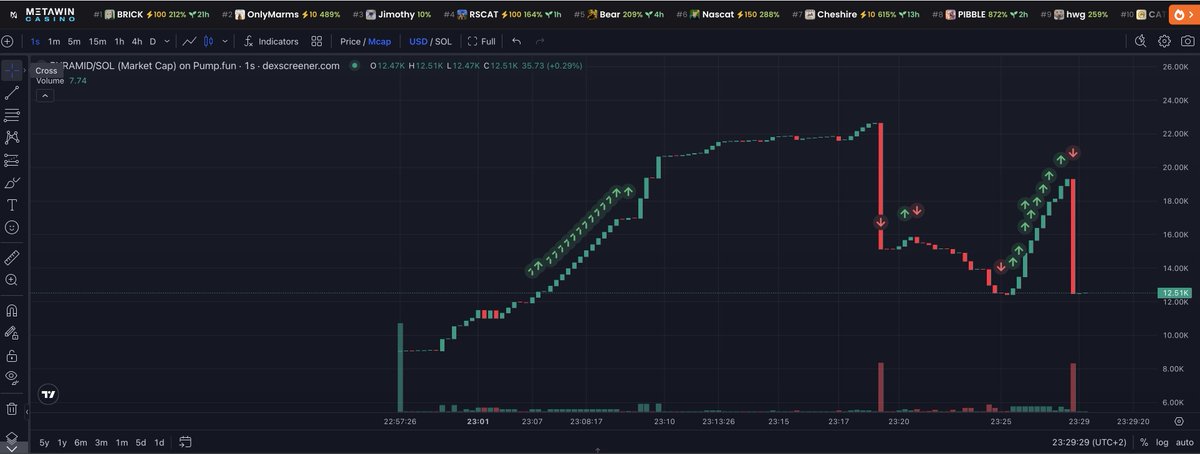Open the Fib retracement tools
1200x454 pixels.
click(x=12, y=115)
